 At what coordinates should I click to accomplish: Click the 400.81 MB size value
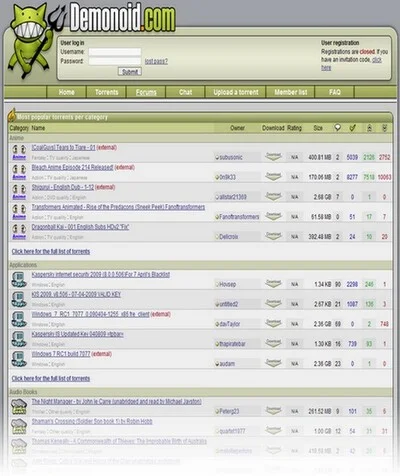point(320,157)
